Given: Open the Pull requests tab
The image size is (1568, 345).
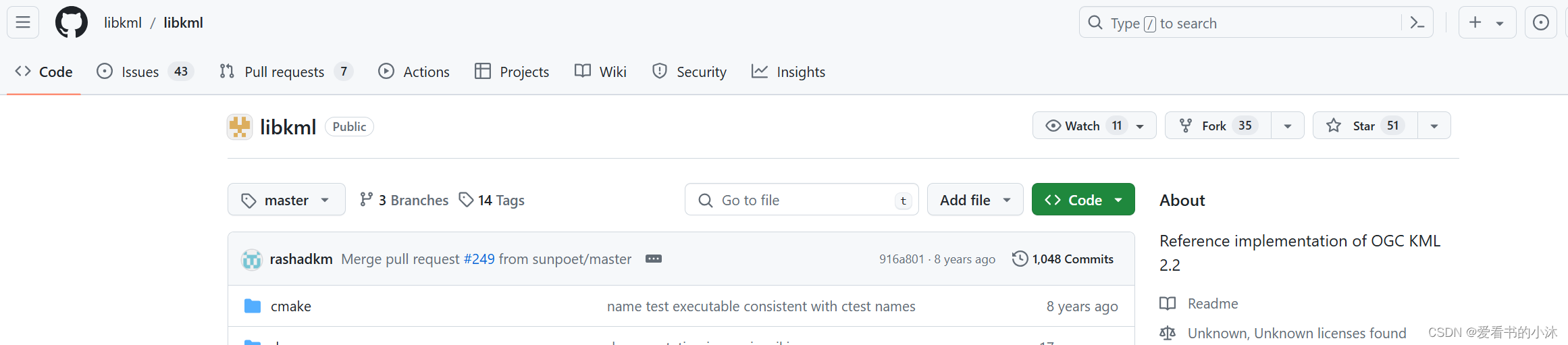Looking at the screenshot, I should [x=284, y=72].
